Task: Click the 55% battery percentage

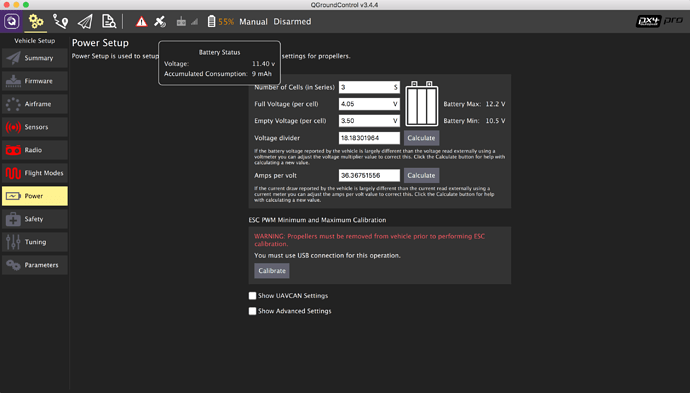Action: coord(226,22)
